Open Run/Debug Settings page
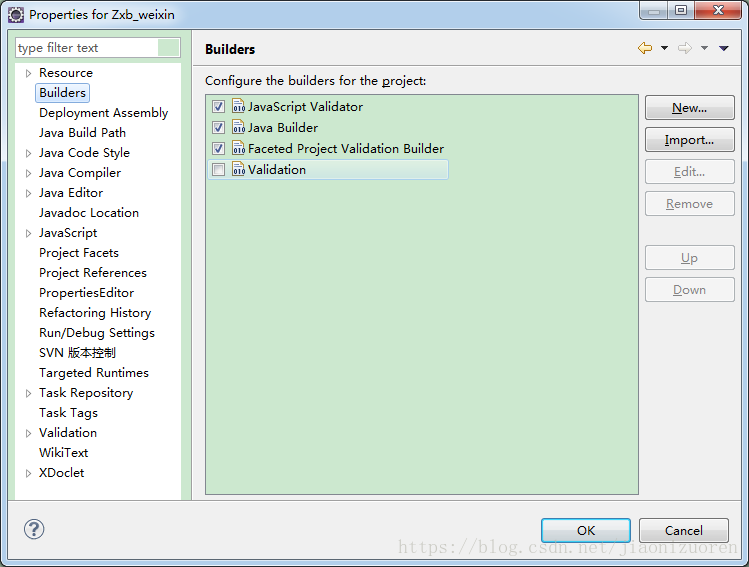The width and height of the screenshot is (749, 567). click(97, 333)
